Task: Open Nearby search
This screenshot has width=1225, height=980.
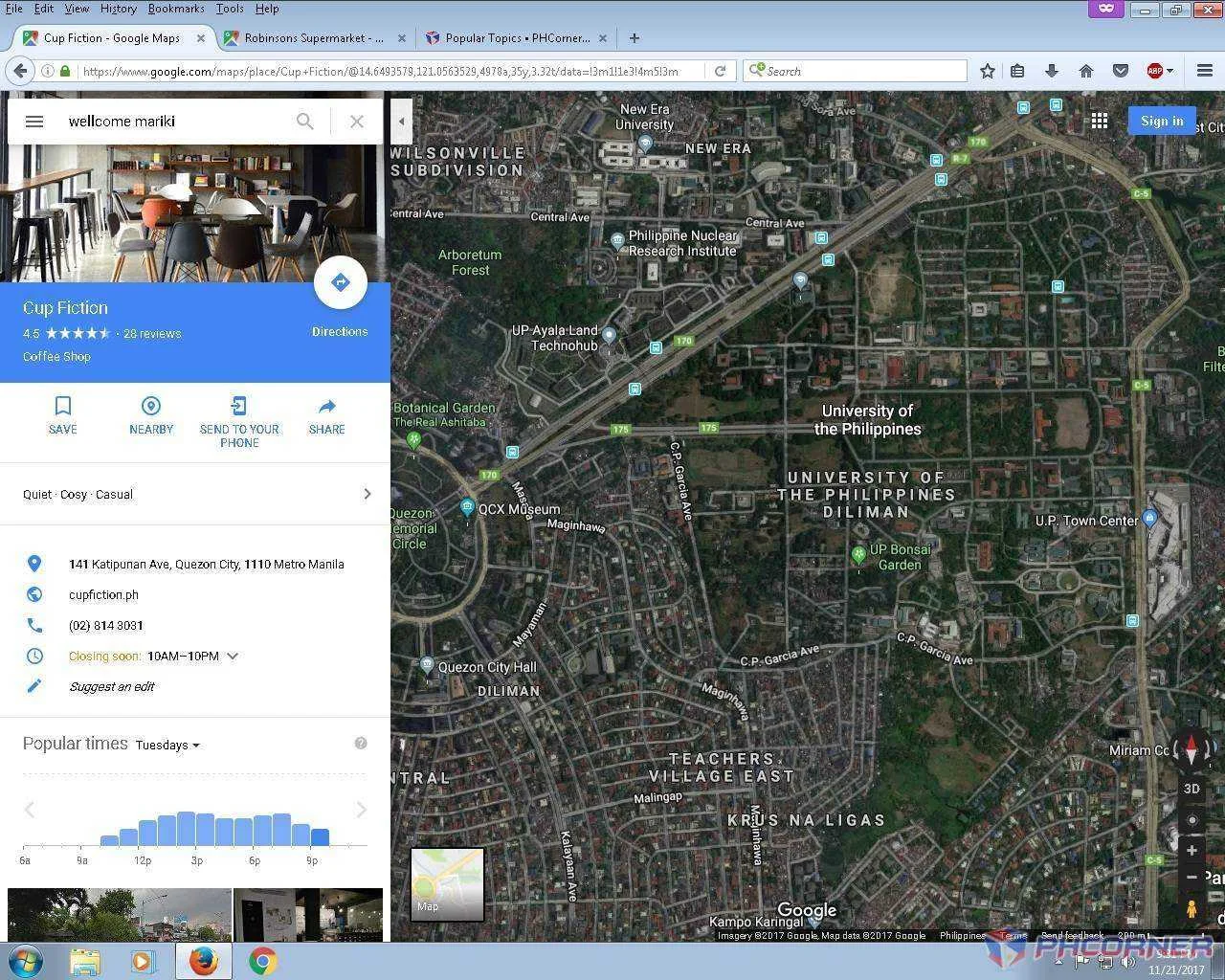Action: coord(151,415)
